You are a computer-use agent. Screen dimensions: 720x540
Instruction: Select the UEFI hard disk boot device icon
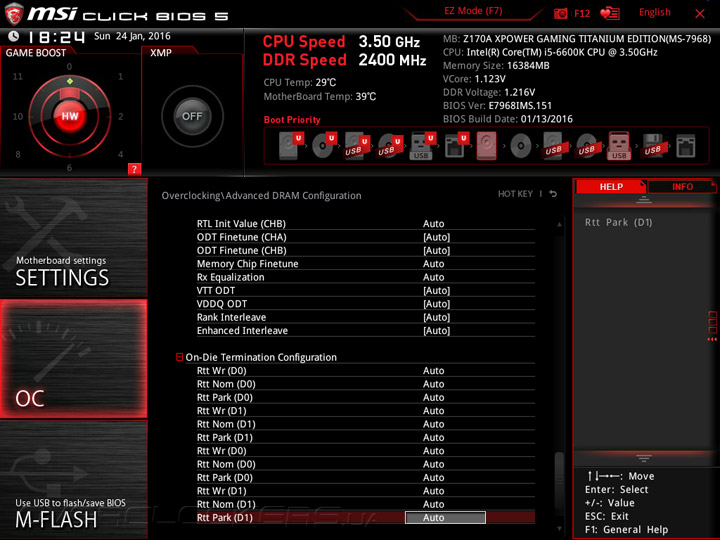(x=291, y=146)
